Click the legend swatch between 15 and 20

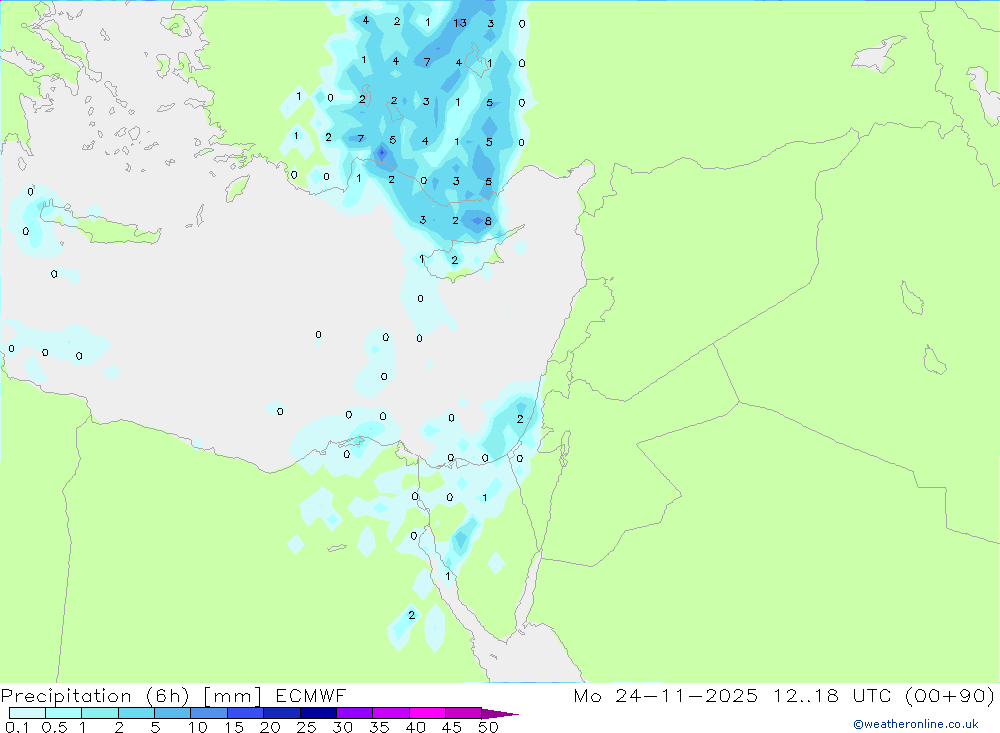tap(246, 713)
